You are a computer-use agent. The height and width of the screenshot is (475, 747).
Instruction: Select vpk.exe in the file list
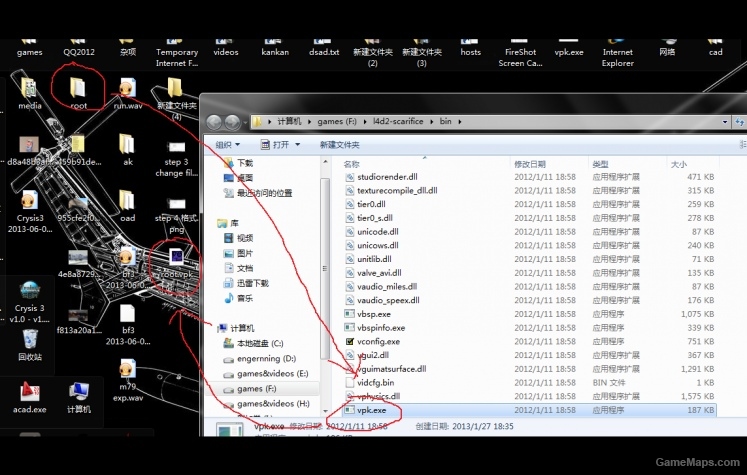pyautogui.click(x=529, y=410)
